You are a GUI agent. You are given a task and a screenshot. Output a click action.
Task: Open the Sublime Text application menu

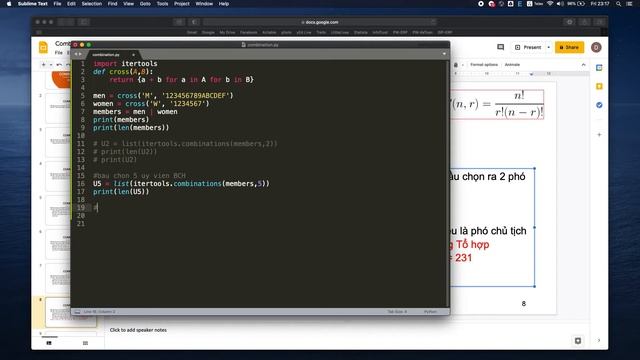coord(33,4)
